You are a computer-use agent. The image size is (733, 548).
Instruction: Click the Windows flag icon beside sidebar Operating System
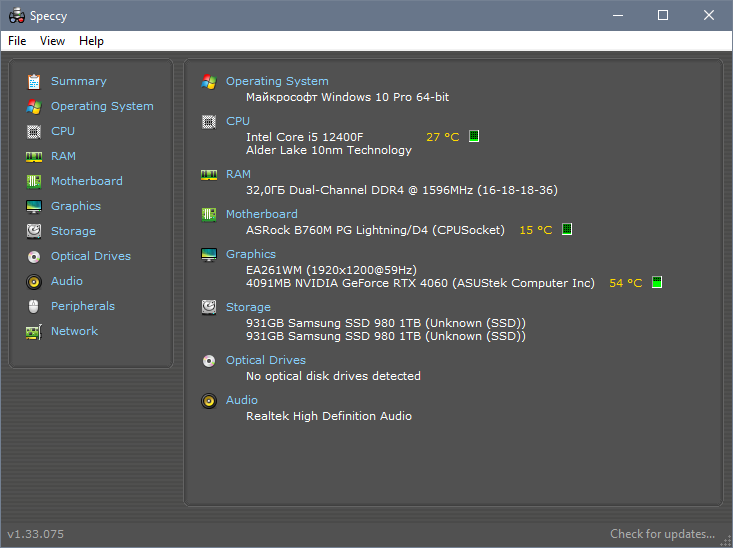(x=34, y=107)
